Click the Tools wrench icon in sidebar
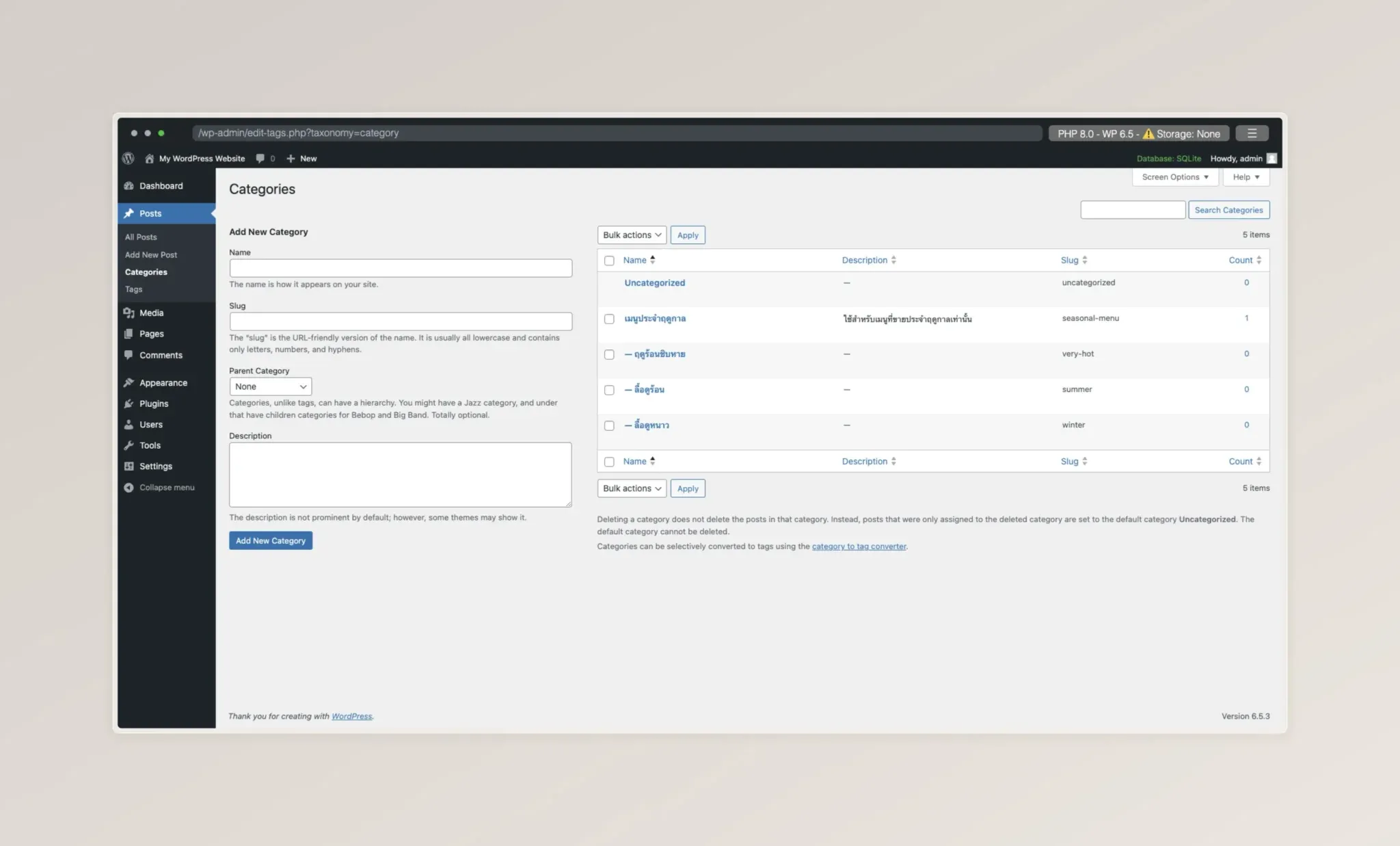This screenshot has width=1400, height=846. (x=129, y=445)
